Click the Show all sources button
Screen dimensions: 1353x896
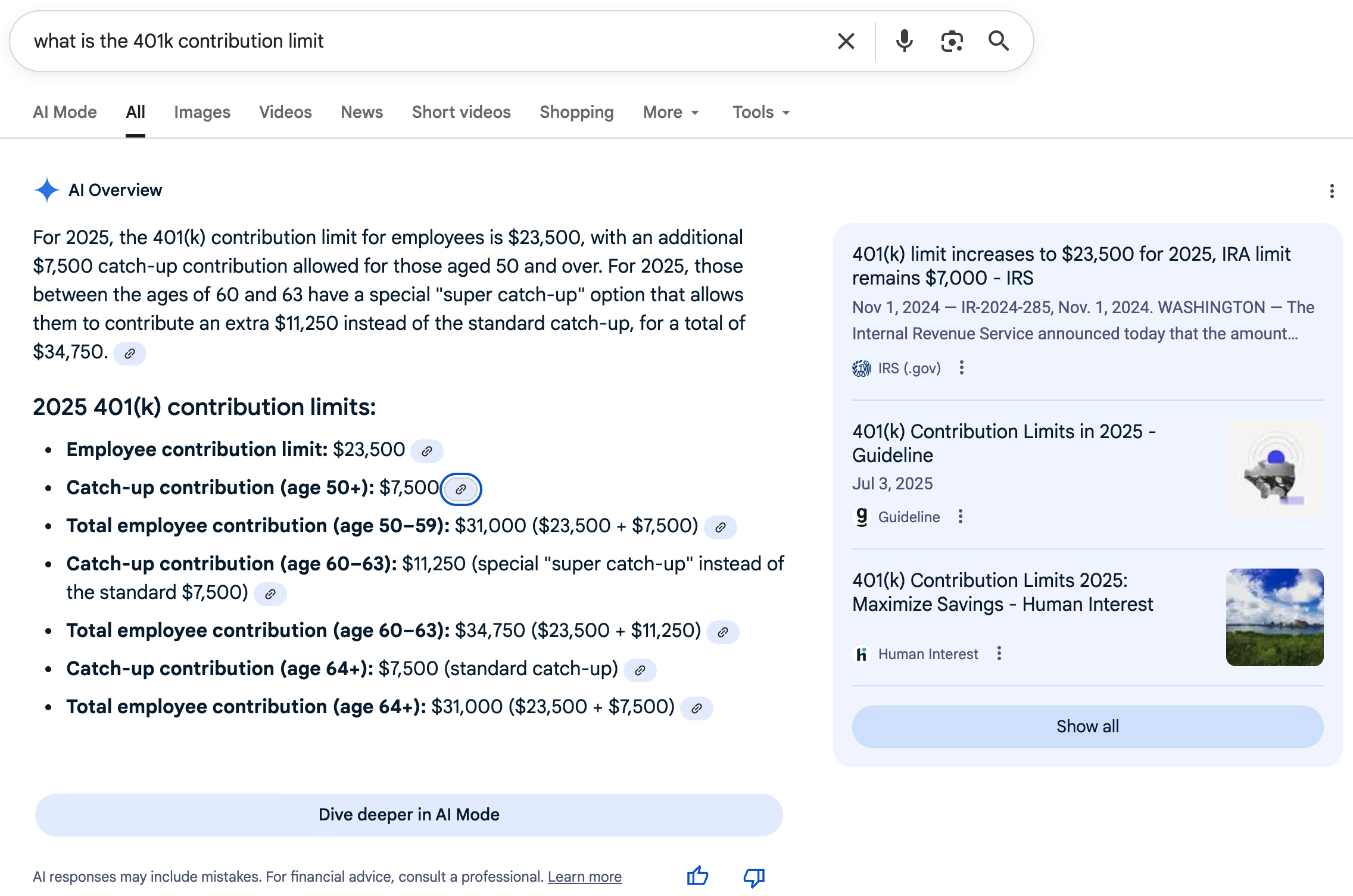(x=1087, y=726)
